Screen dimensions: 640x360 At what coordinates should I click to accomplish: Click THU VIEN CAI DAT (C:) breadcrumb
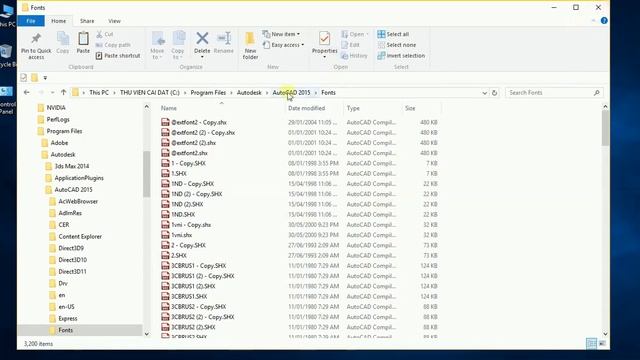(150, 93)
